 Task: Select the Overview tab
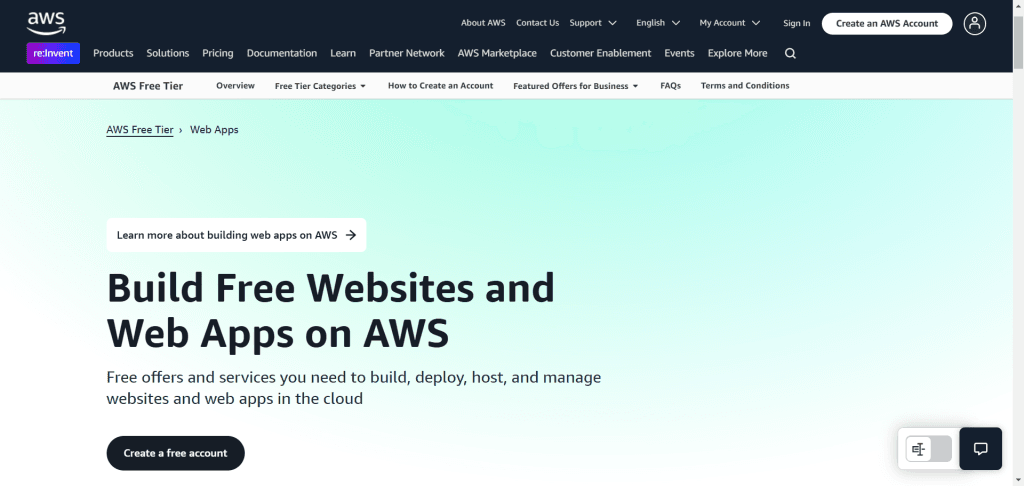pos(235,86)
